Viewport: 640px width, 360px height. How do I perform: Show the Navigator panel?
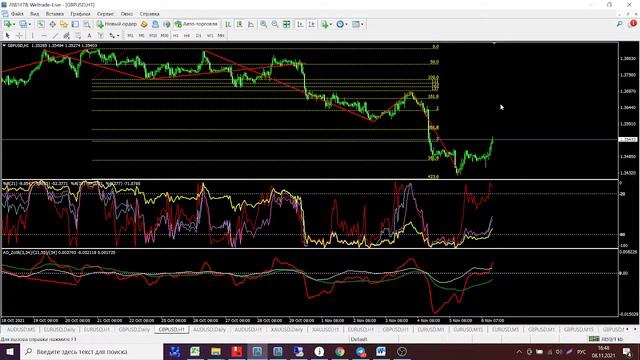(x=64, y=24)
